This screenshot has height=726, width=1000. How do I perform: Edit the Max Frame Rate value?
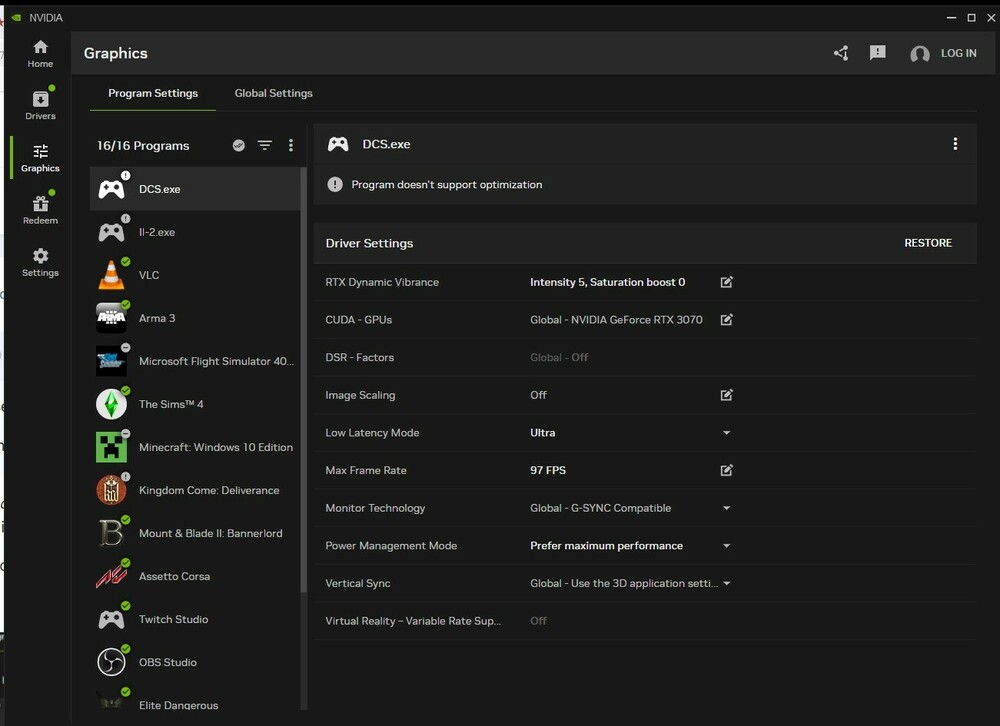727,471
